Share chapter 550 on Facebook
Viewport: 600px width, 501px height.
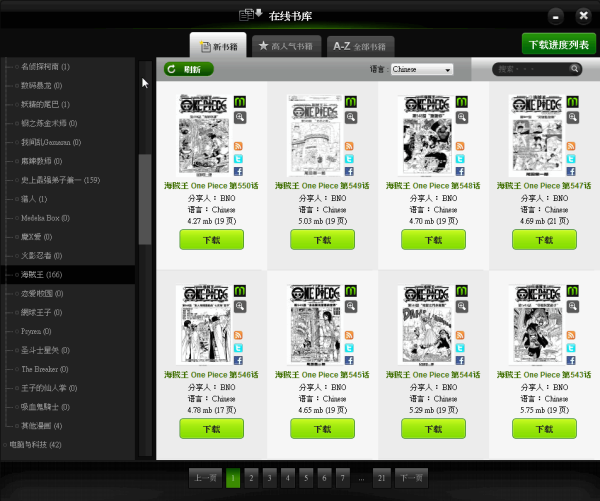[x=238, y=171]
